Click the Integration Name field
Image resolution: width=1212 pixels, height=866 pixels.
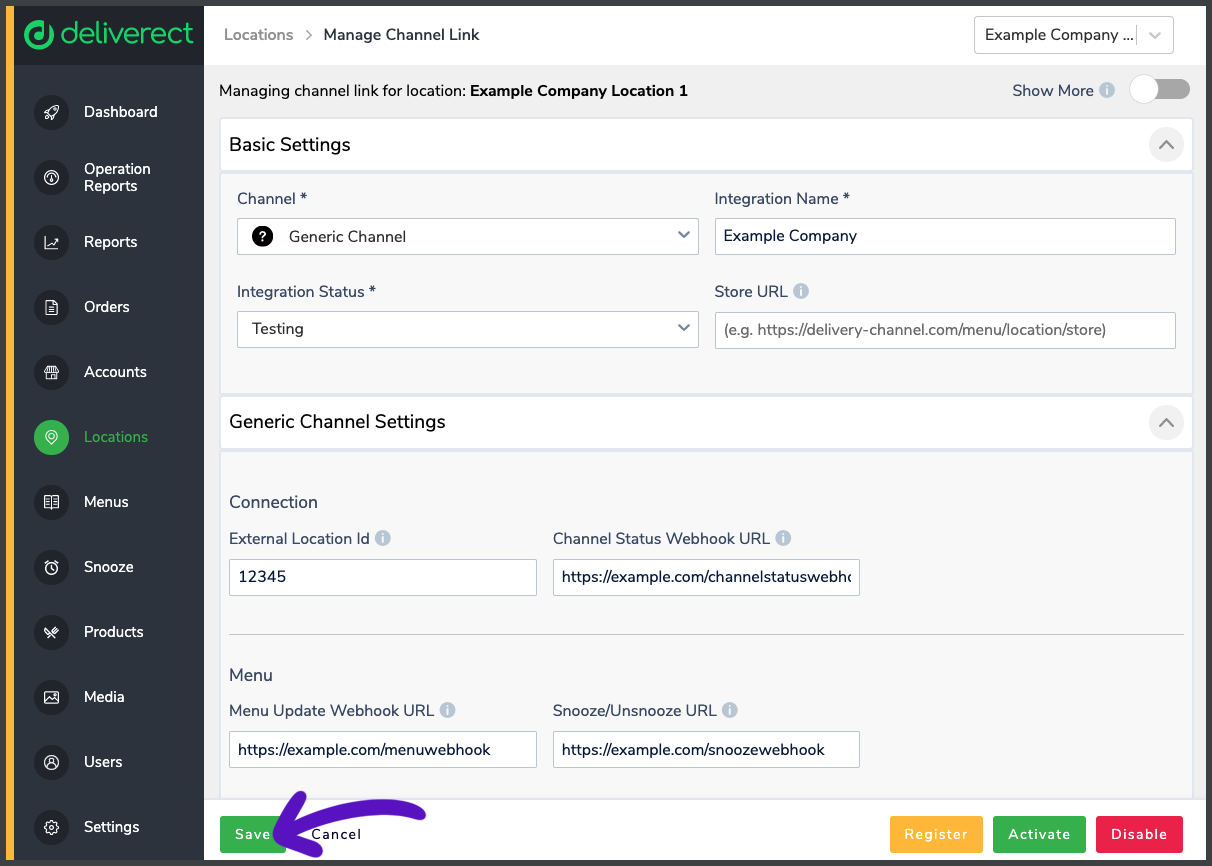945,236
